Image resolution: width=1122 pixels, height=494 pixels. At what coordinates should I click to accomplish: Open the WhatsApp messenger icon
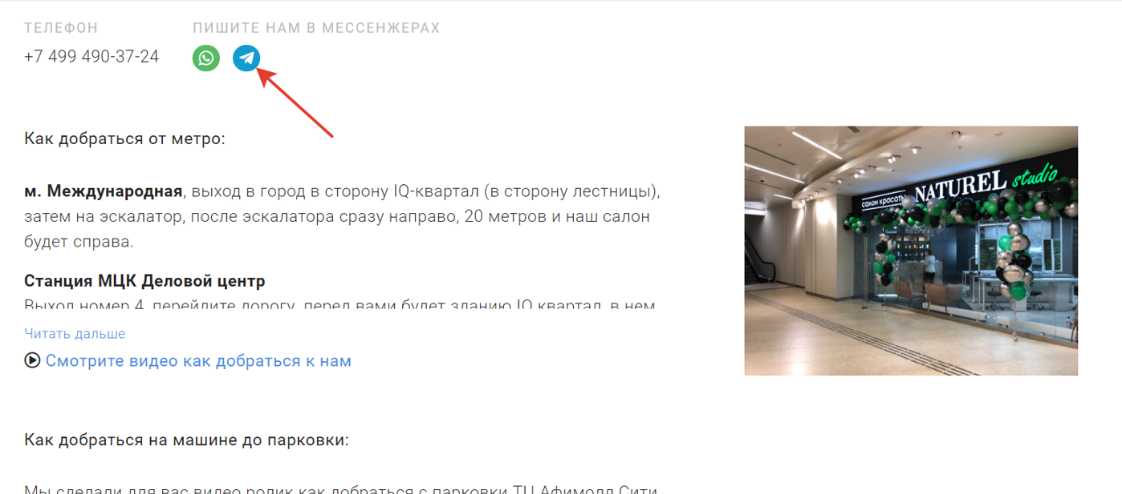pyautogui.click(x=206, y=58)
